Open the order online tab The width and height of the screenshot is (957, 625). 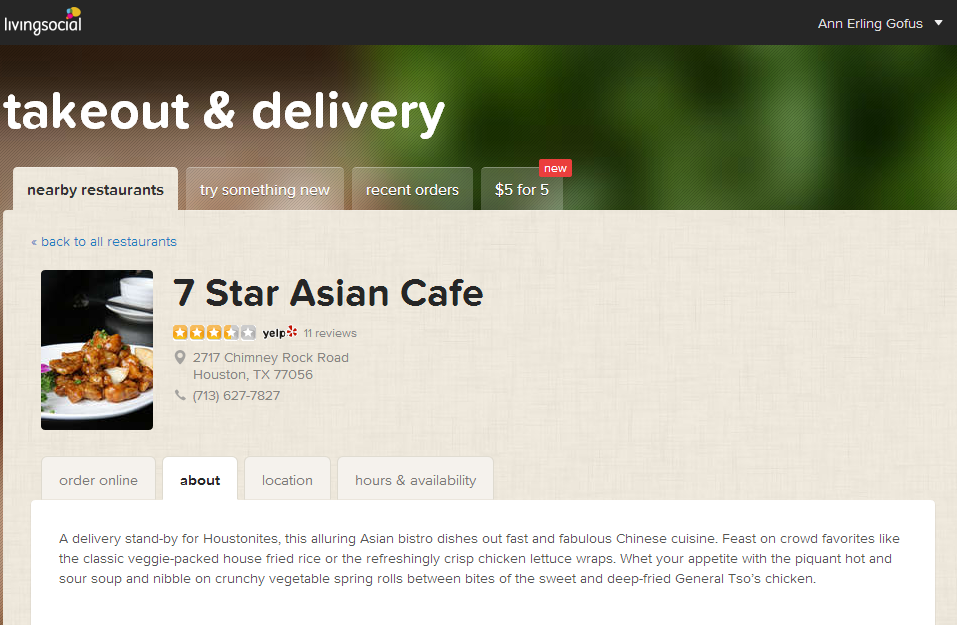click(x=98, y=480)
